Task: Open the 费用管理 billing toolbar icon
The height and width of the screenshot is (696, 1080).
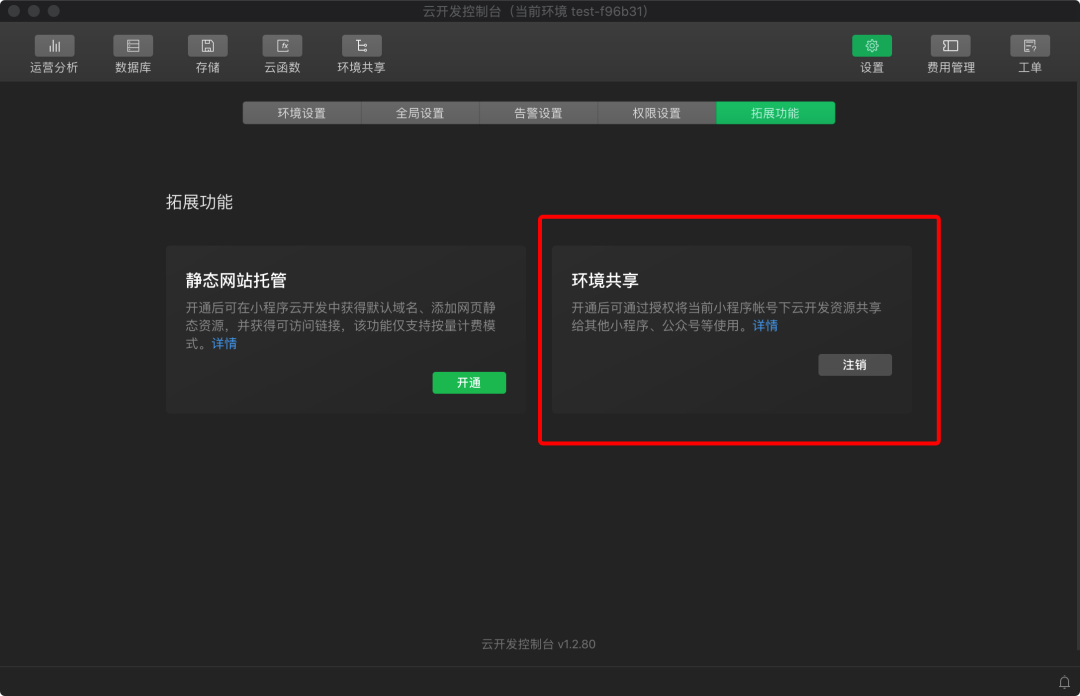Action: point(950,46)
